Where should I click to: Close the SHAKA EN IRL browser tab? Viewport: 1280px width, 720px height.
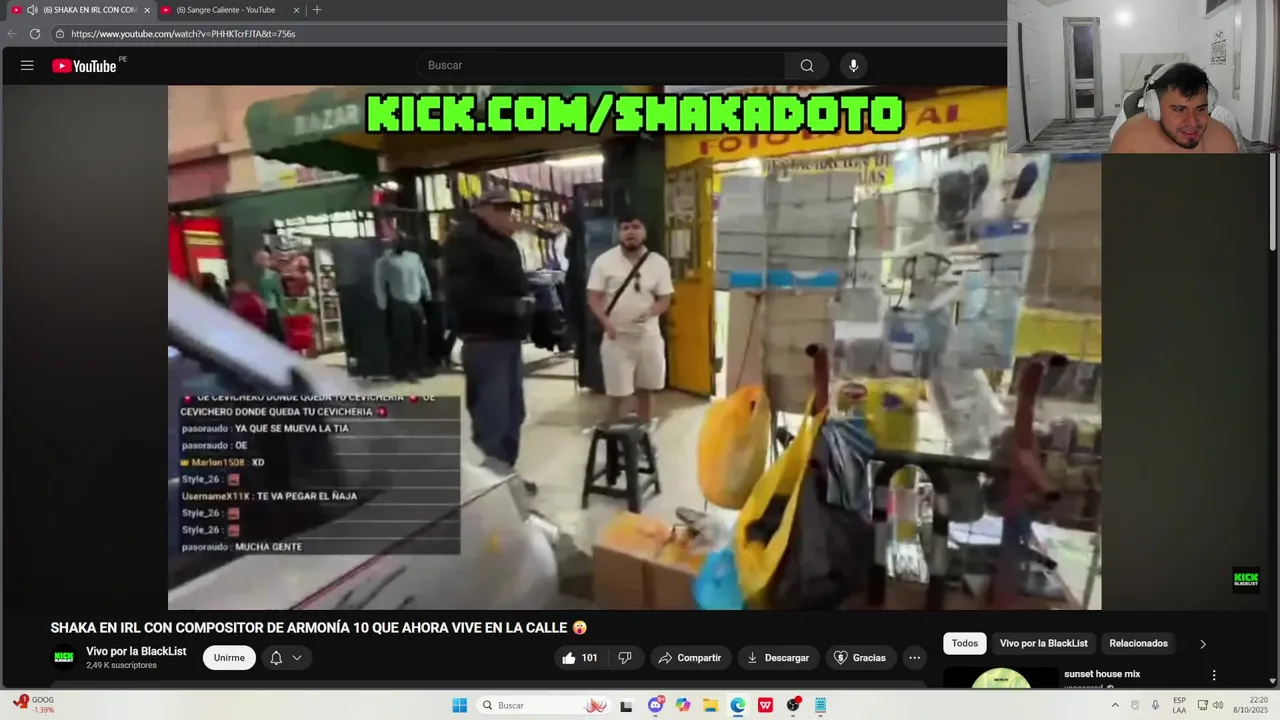147,10
